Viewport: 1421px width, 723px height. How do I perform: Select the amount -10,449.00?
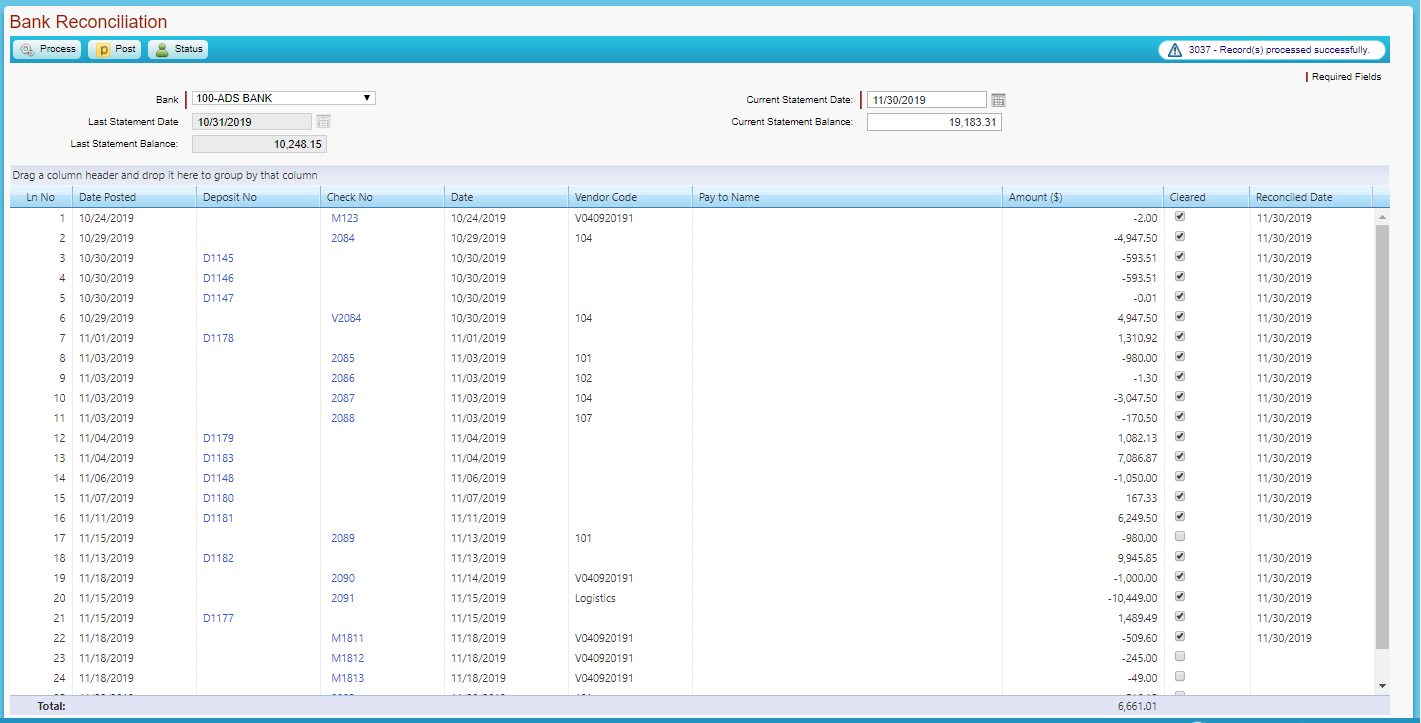coord(1131,598)
